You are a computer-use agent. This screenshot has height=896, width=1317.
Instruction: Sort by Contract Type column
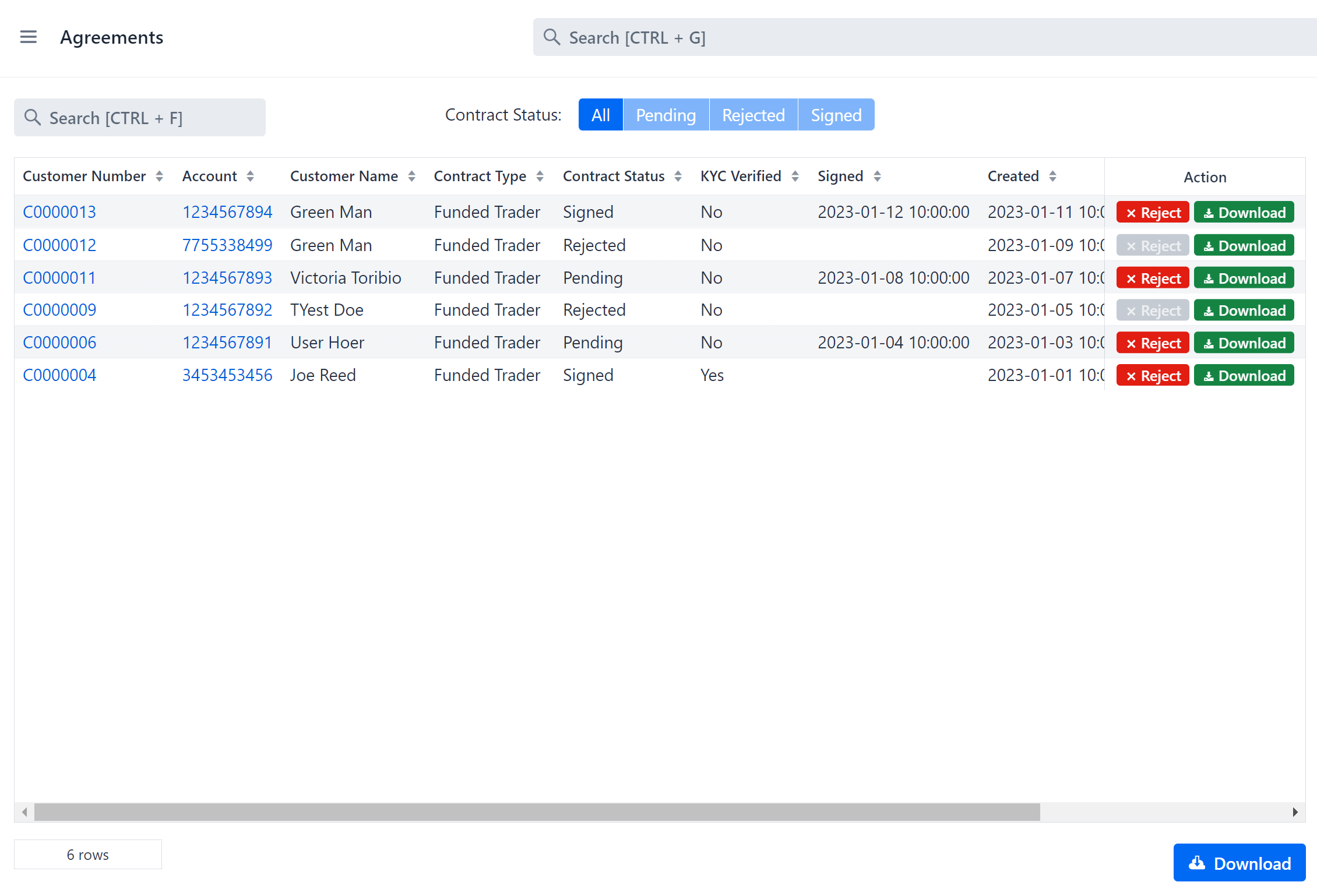click(540, 177)
